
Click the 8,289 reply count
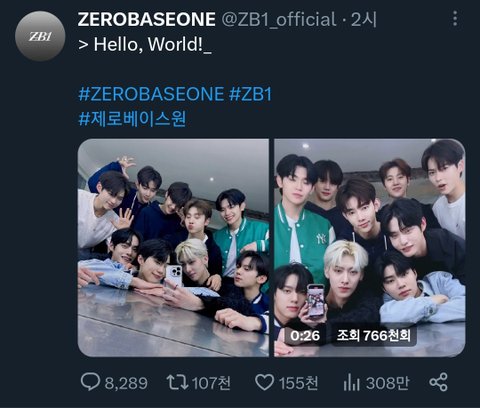[126, 383]
